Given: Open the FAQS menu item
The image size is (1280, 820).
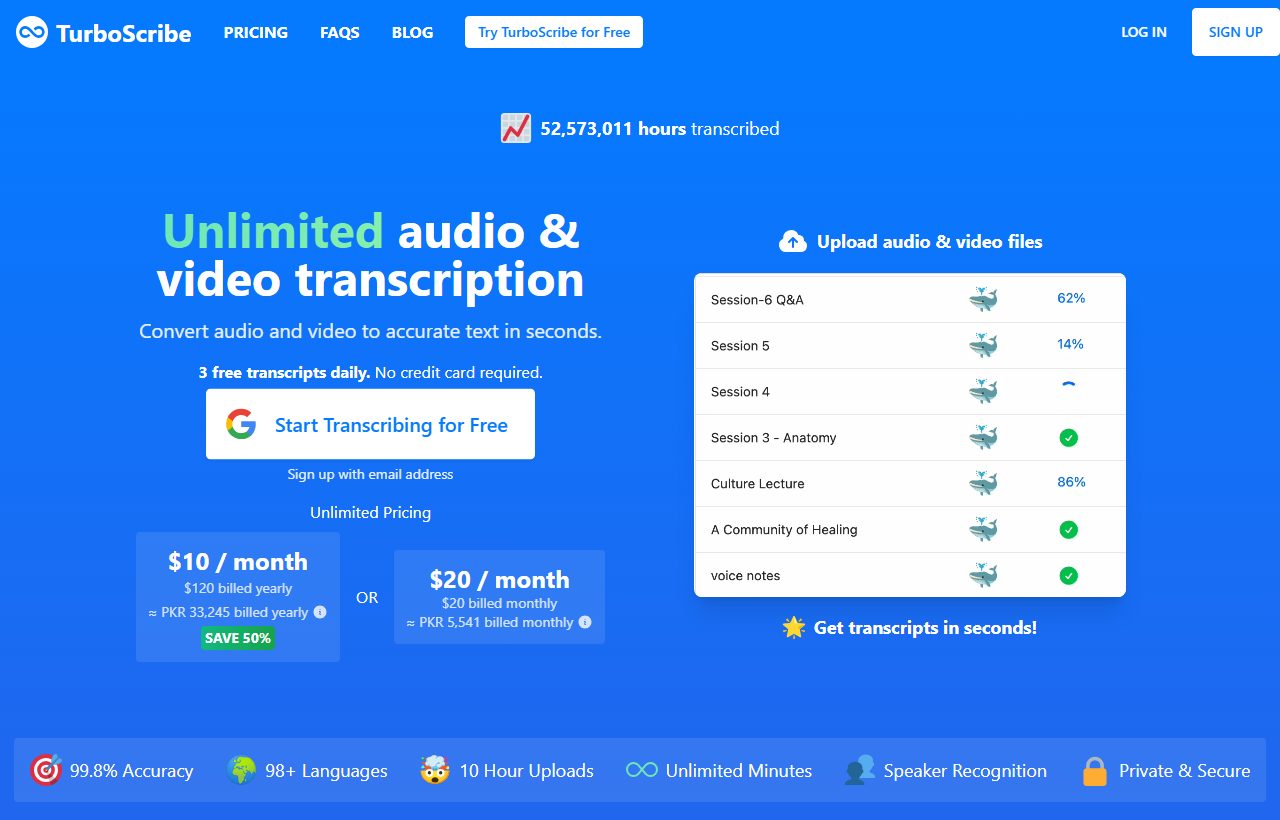Looking at the screenshot, I should pyautogui.click(x=340, y=32).
